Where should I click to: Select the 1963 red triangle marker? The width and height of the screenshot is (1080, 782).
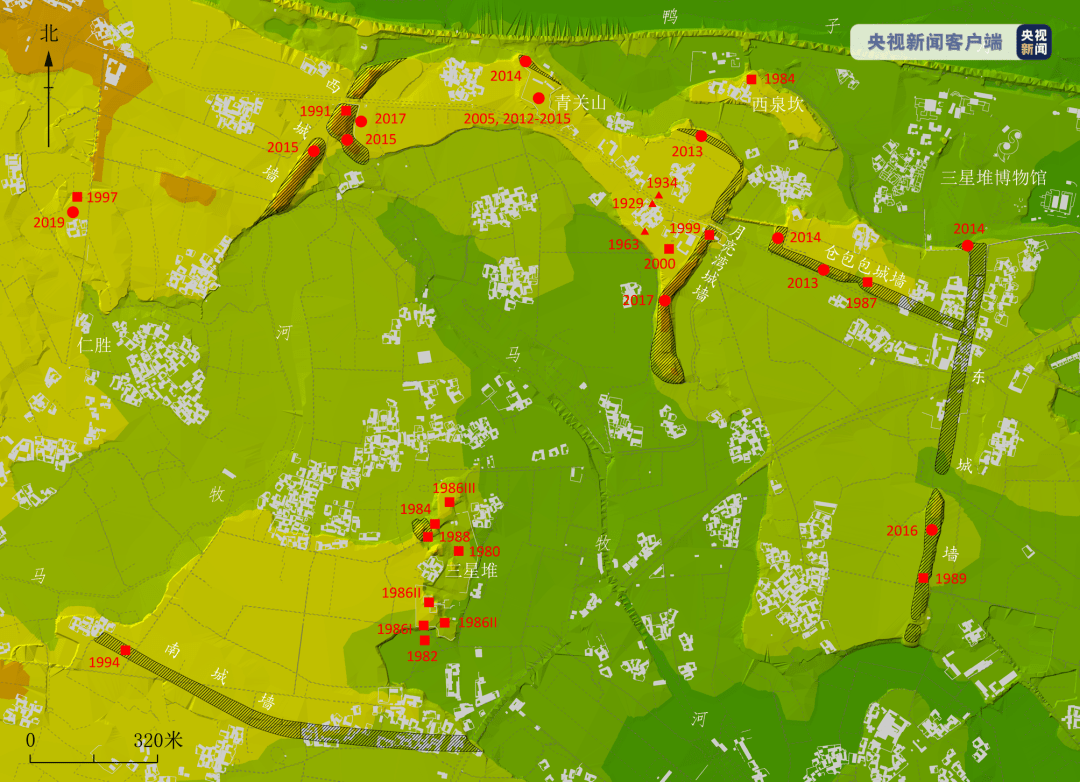tap(645, 232)
